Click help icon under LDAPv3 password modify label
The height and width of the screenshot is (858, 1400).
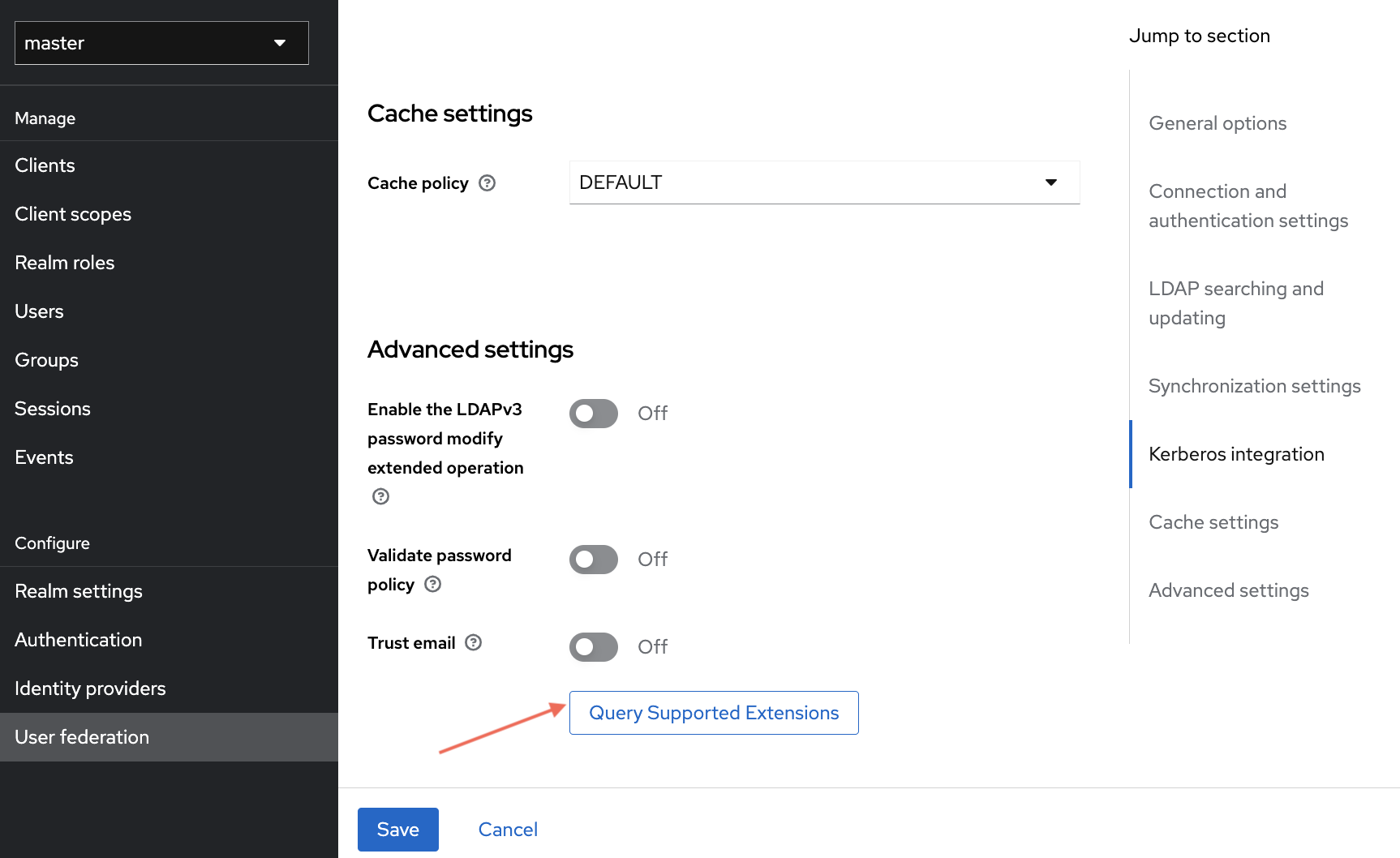[x=380, y=496]
